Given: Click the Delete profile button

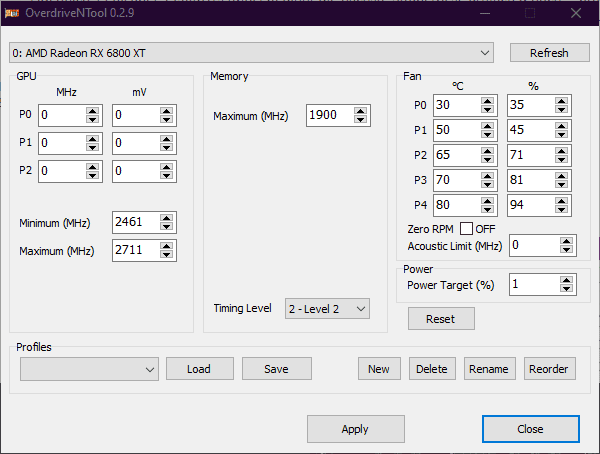Looking at the screenshot, I should tap(432, 369).
